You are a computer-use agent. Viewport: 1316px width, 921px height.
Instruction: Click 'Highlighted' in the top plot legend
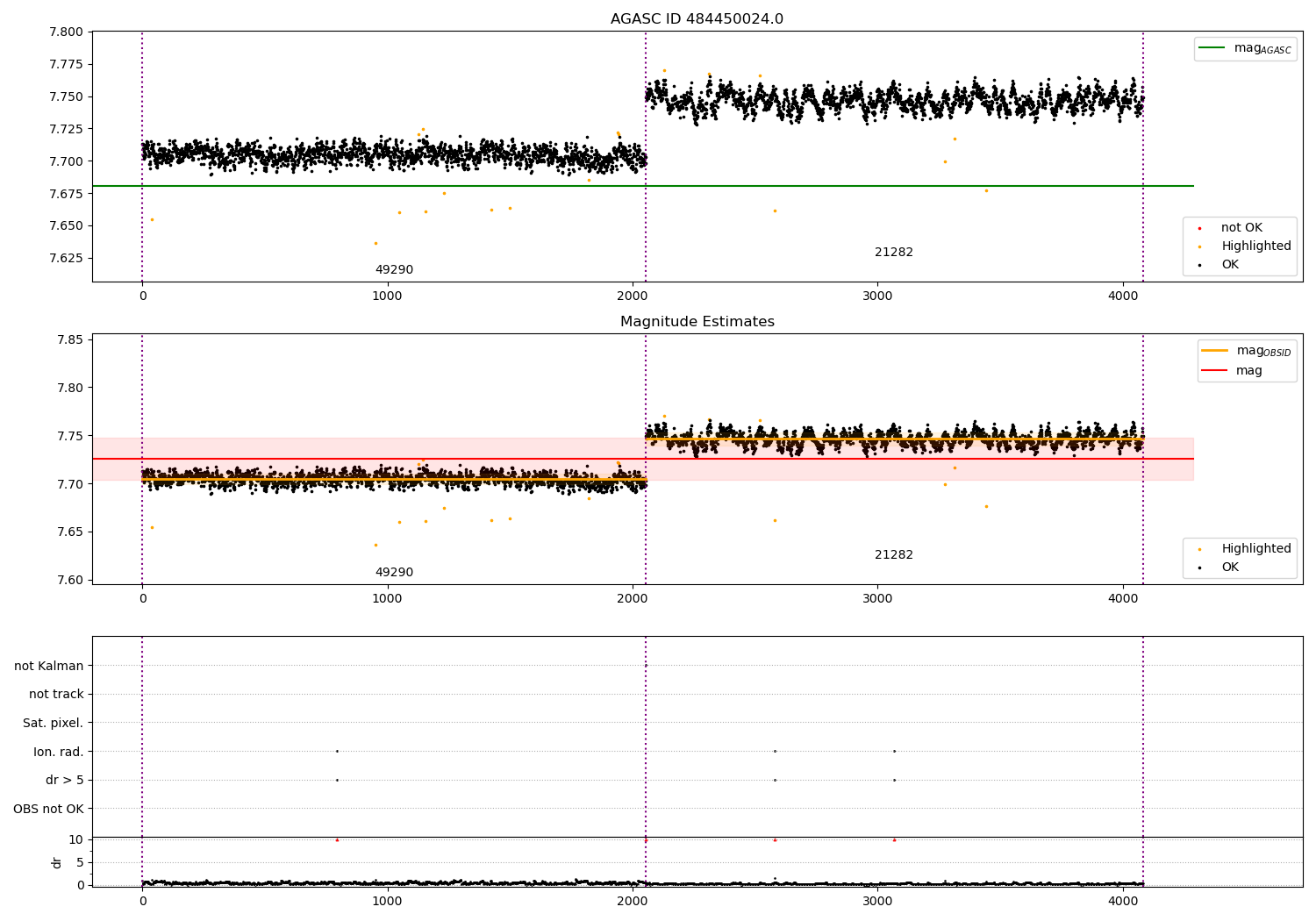click(1245, 246)
